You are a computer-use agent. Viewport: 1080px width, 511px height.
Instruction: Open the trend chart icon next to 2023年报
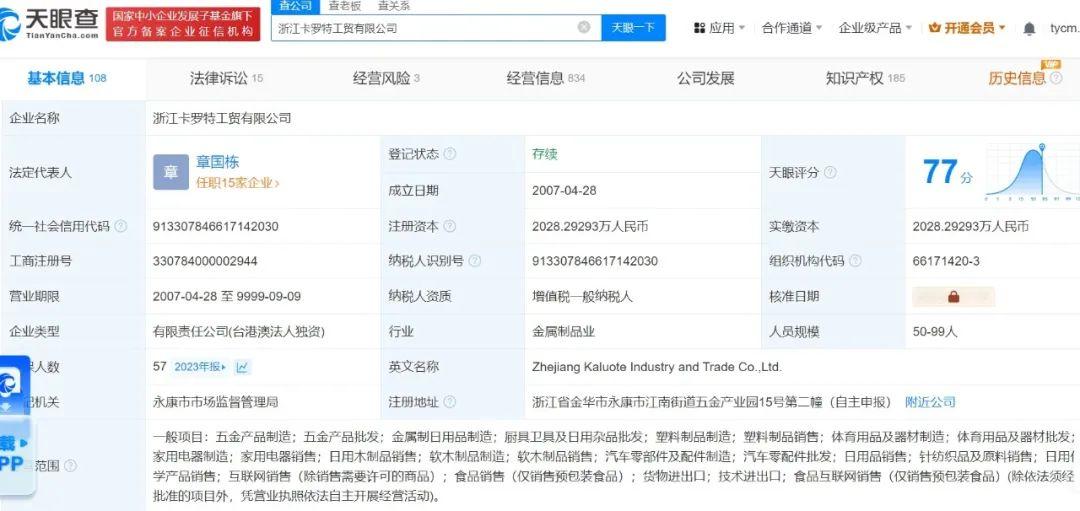(242, 367)
